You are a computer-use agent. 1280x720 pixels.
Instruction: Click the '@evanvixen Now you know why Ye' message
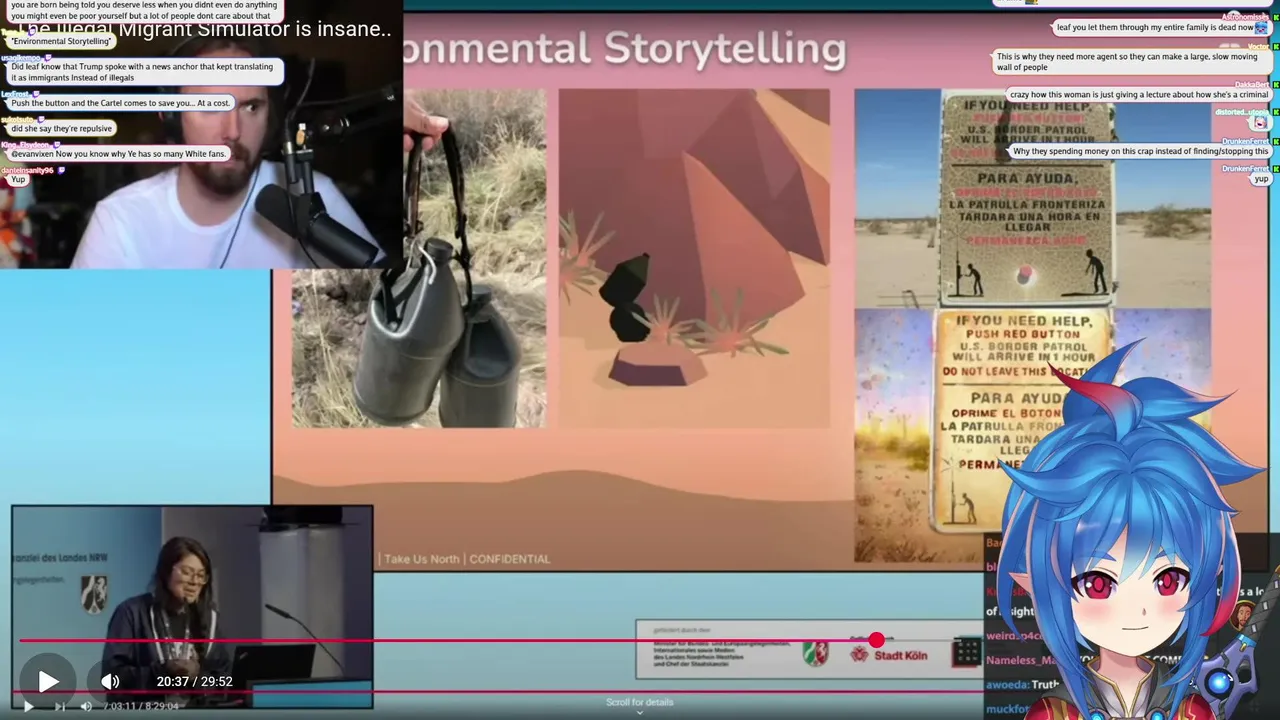coord(118,154)
